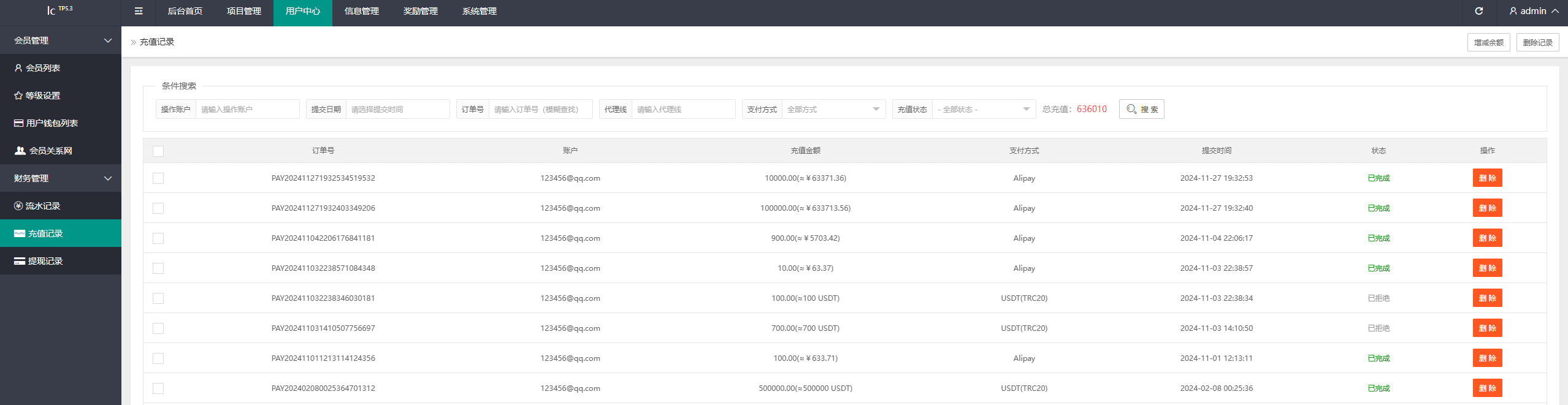The height and width of the screenshot is (405, 1568).
Task: Focus the 代理线 input field
Action: click(x=684, y=109)
